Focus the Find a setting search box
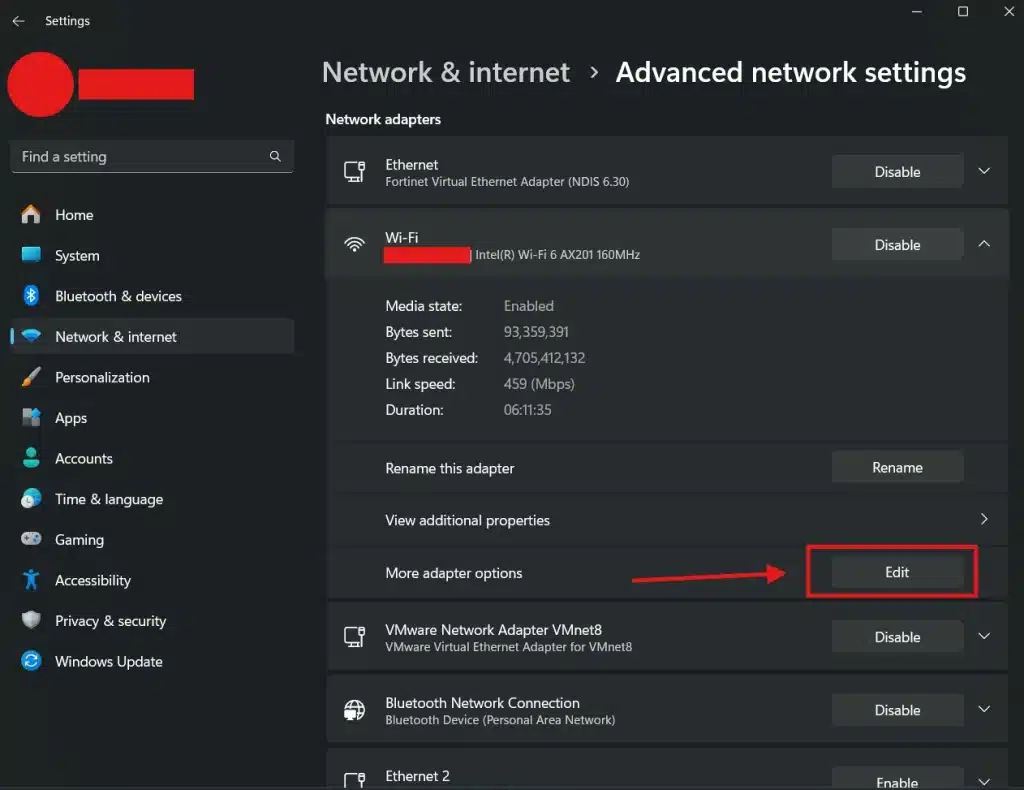Screen dimensions: 1024x790 click(x=152, y=157)
